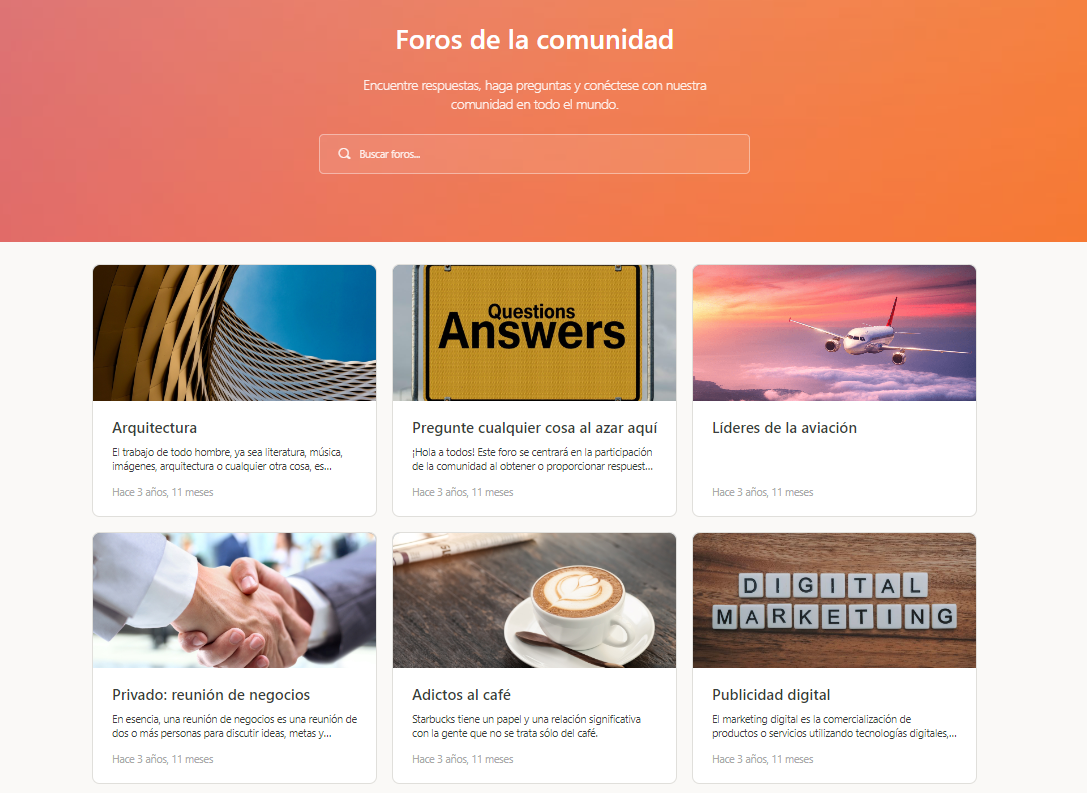Click the Foros de la comunidad heading
Image resolution: width=1087 pixels, height=793 pixels.
click(534, 40)
